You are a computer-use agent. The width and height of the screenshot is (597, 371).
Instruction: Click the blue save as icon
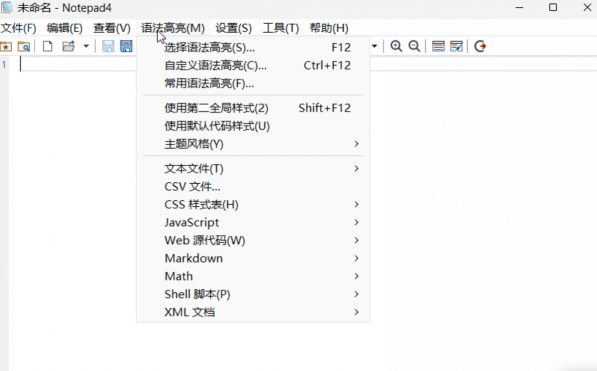pyautogui.click(x=126, y=46)
